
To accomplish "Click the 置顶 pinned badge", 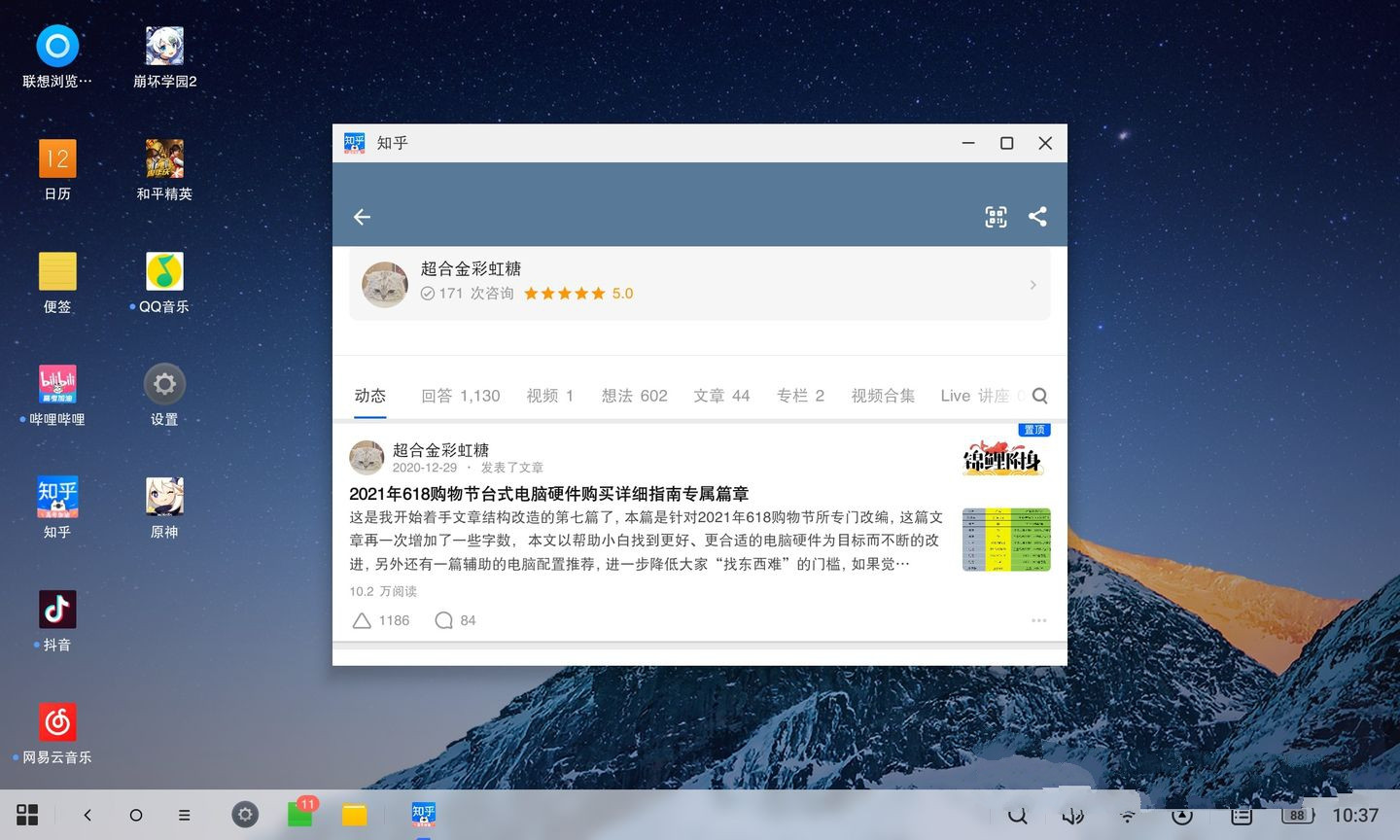I will click(1034, 430).
